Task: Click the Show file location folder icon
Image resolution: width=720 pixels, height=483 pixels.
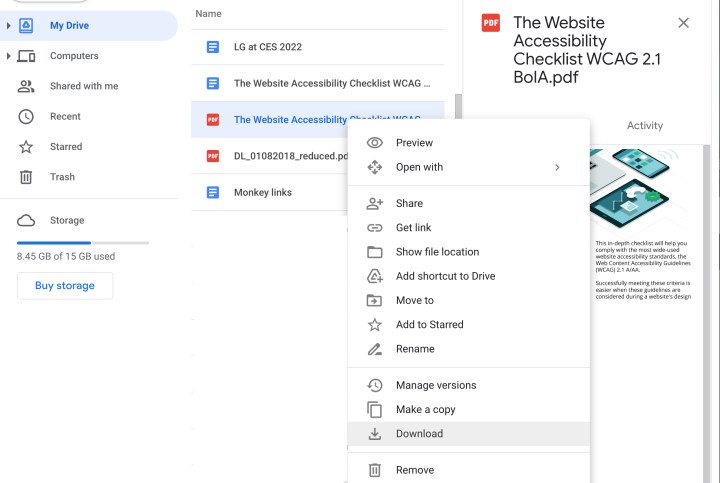Action: [x=375, y=252]
